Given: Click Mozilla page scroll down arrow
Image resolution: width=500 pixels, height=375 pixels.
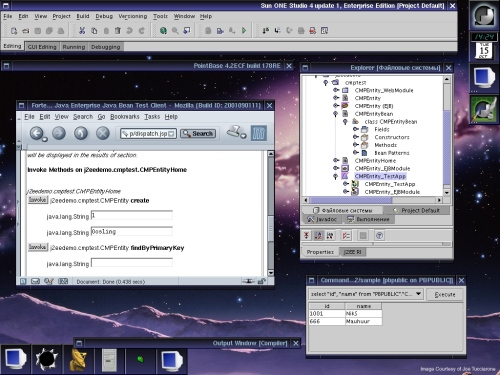Looking at the screenshot, I should 271,273.
